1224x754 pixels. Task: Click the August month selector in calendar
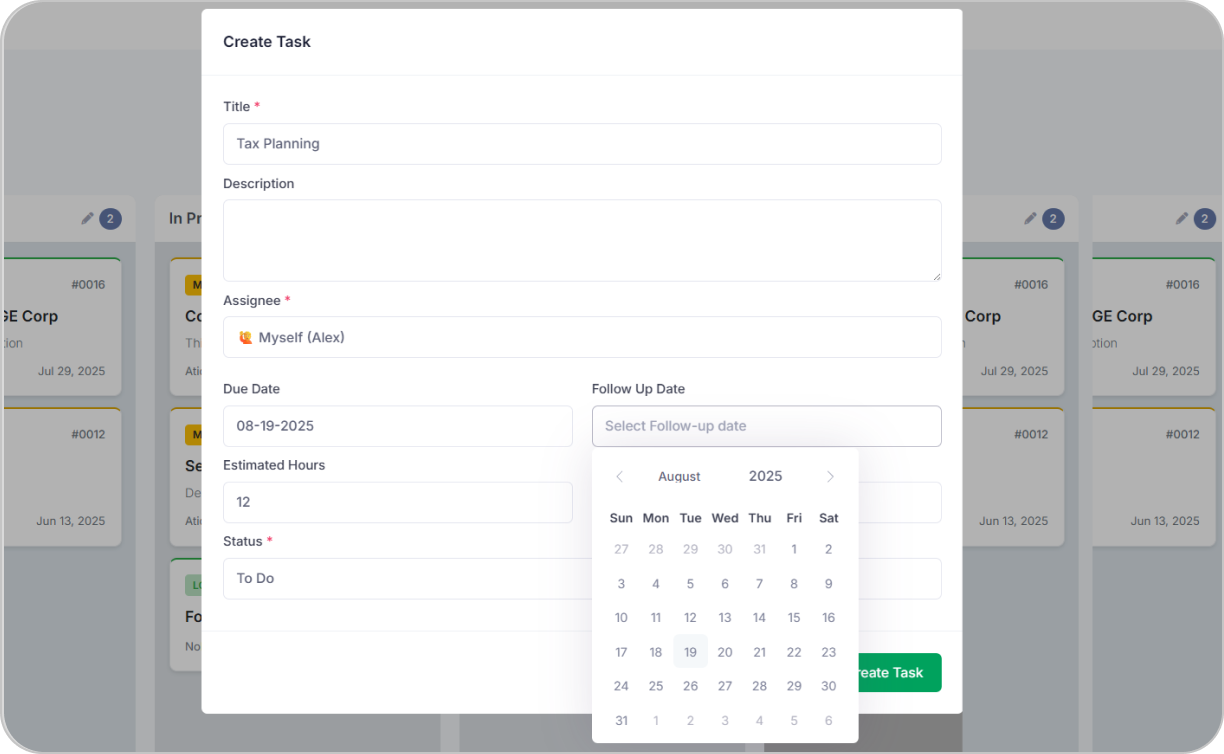coord(679,477)
